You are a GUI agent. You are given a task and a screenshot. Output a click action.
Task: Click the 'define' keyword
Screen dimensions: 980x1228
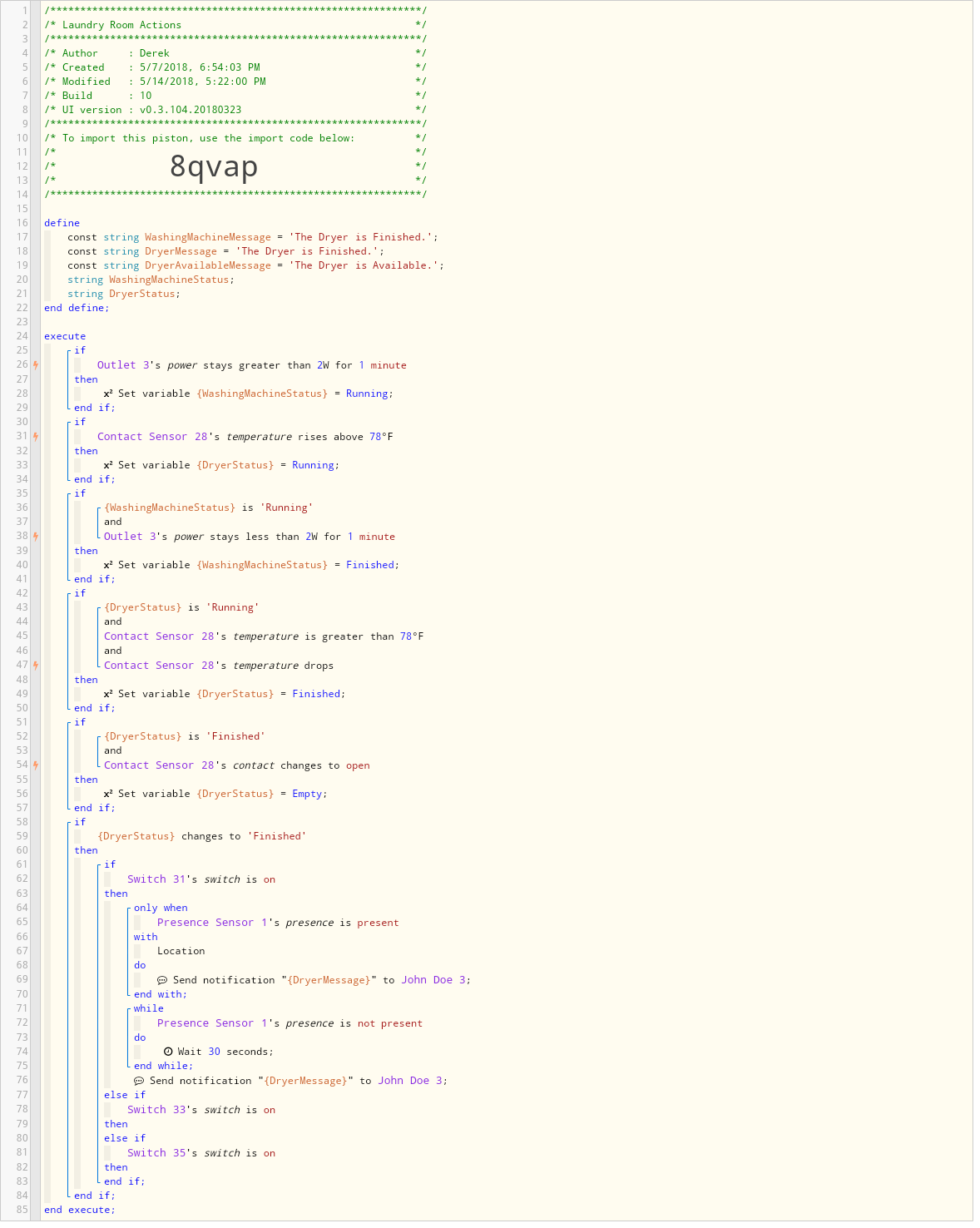(62, 223)
